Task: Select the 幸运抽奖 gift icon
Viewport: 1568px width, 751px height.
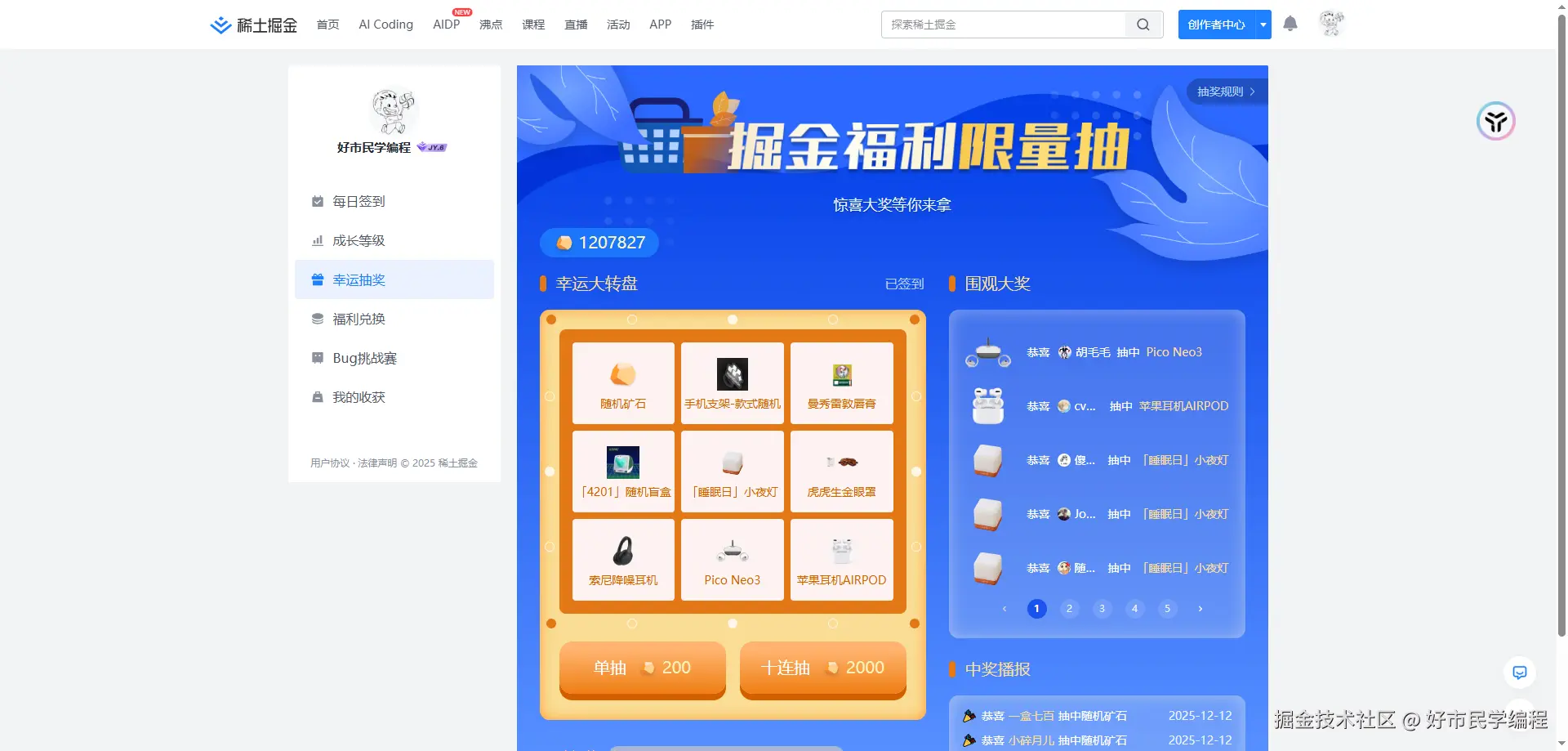Action: tap(317, 279)
